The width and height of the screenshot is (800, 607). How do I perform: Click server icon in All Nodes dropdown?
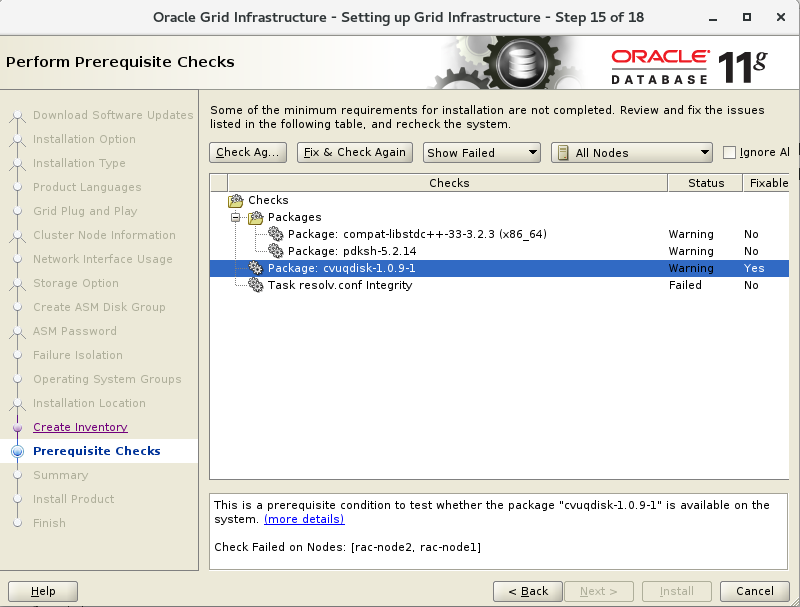[x=563, y=153]
